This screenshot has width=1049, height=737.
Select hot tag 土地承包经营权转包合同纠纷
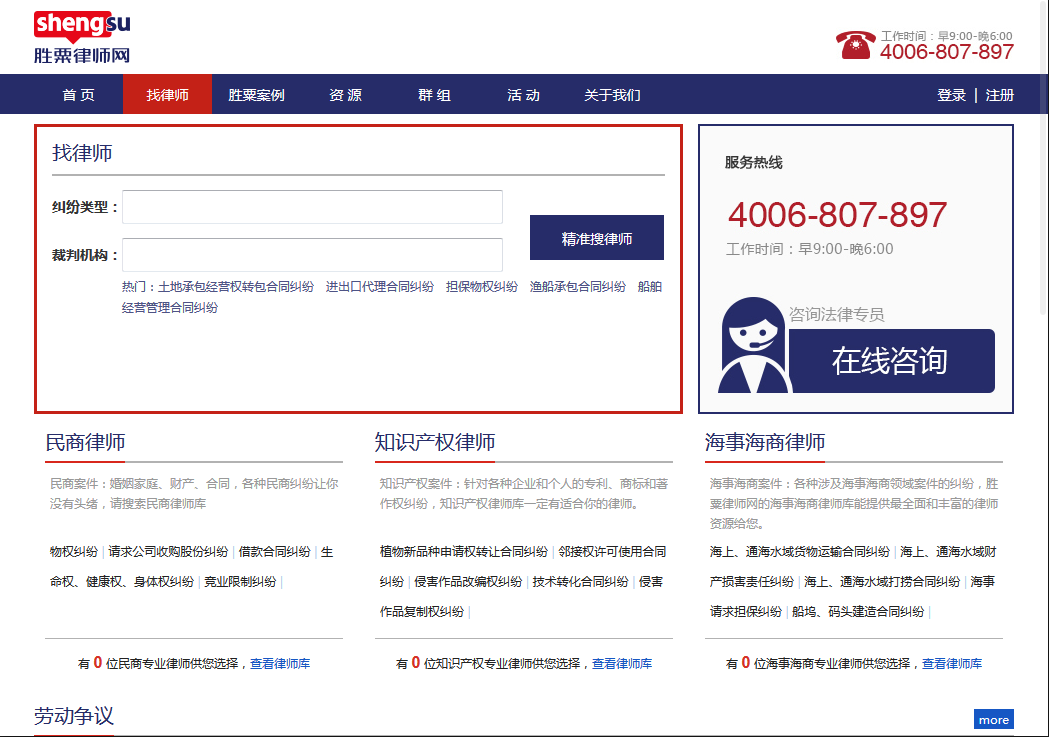tap(235, 286)
